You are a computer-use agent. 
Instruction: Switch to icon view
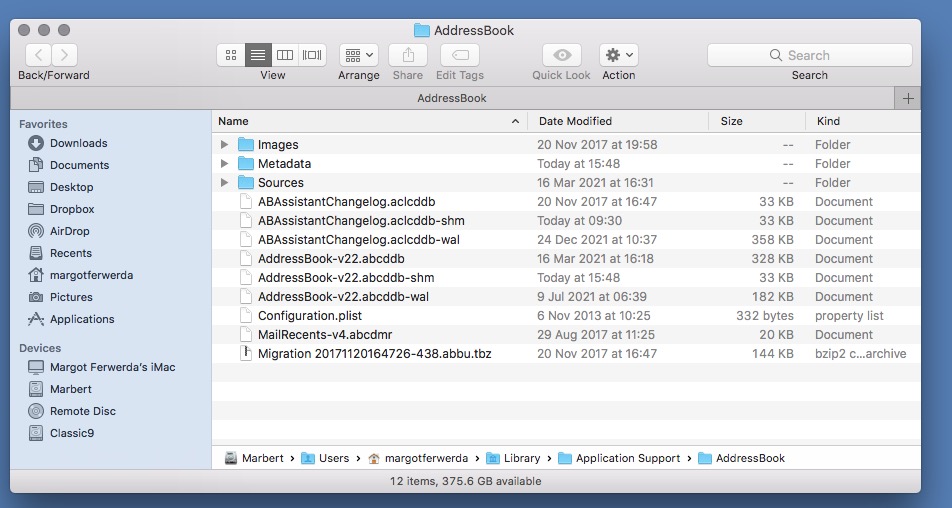click(x=231, y=55)
